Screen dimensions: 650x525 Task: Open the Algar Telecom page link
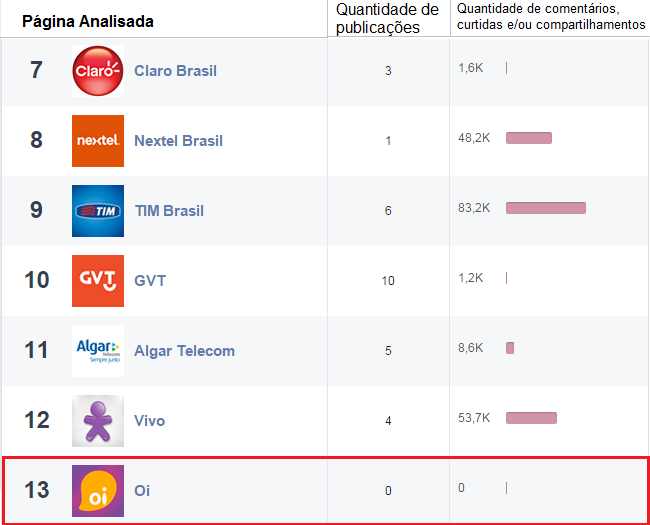click(184, 350)
